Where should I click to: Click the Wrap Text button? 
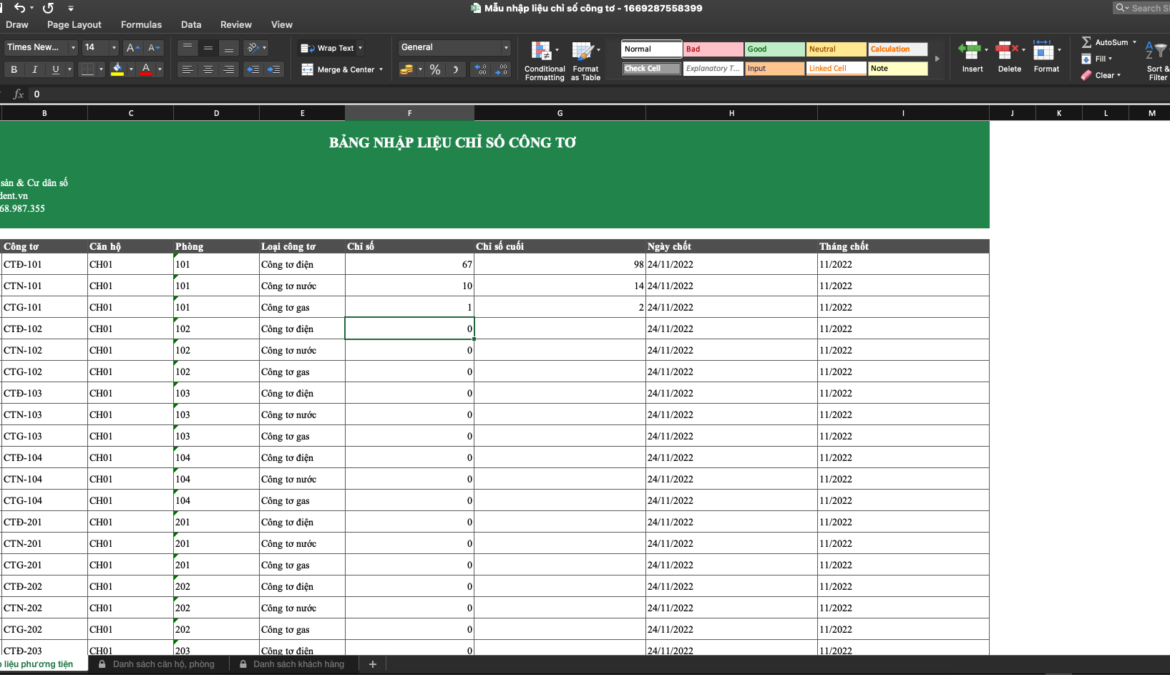tap(330, 48)
